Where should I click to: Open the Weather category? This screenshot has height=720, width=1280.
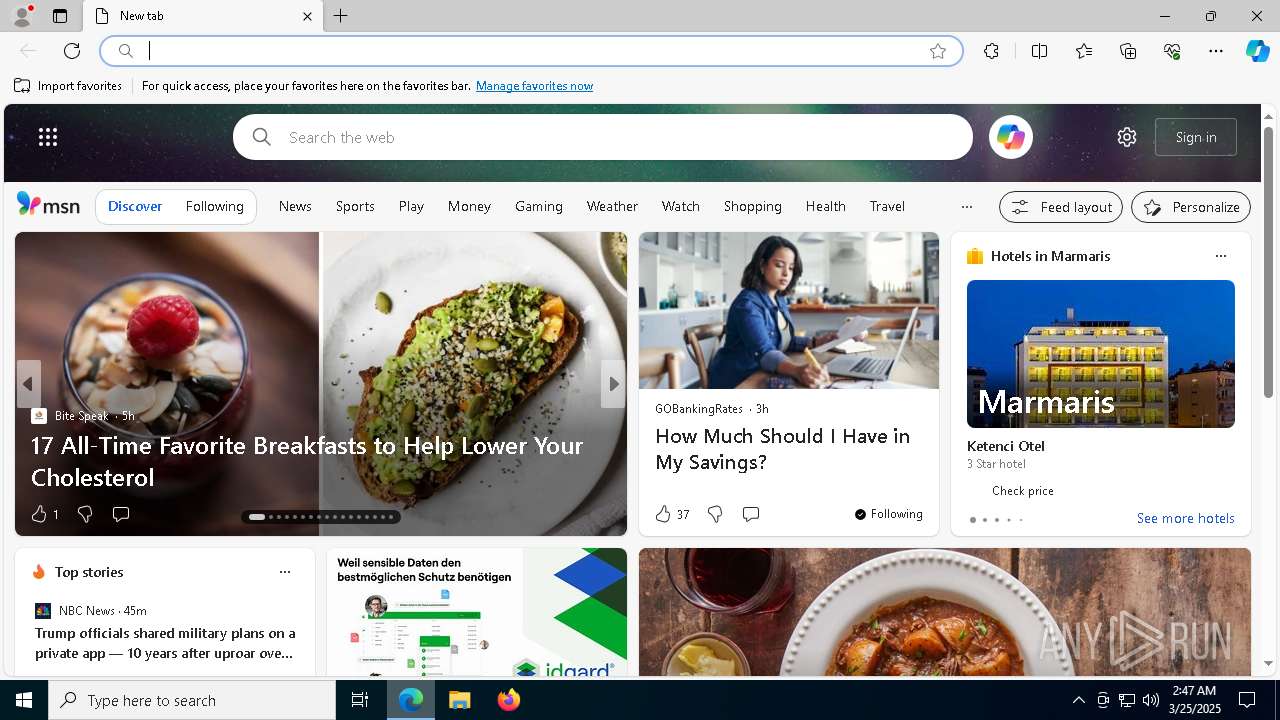[x=612, y=206]
